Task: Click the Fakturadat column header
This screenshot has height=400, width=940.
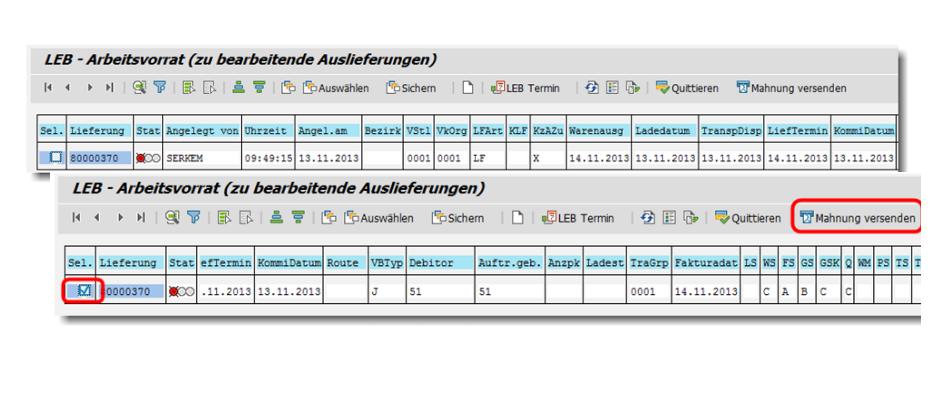Action: pyautogui.click(x=706, y=263)
